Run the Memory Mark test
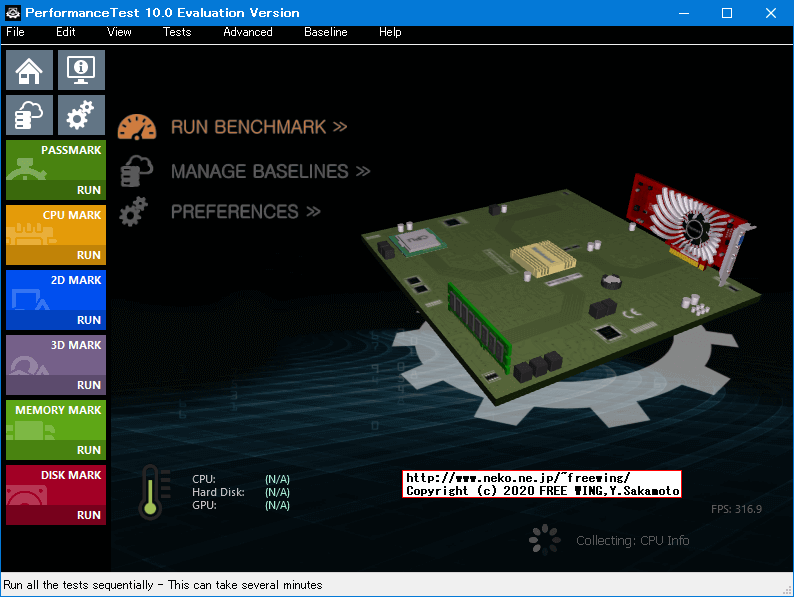Screen dimensions: 794x597 click(56, 450)
